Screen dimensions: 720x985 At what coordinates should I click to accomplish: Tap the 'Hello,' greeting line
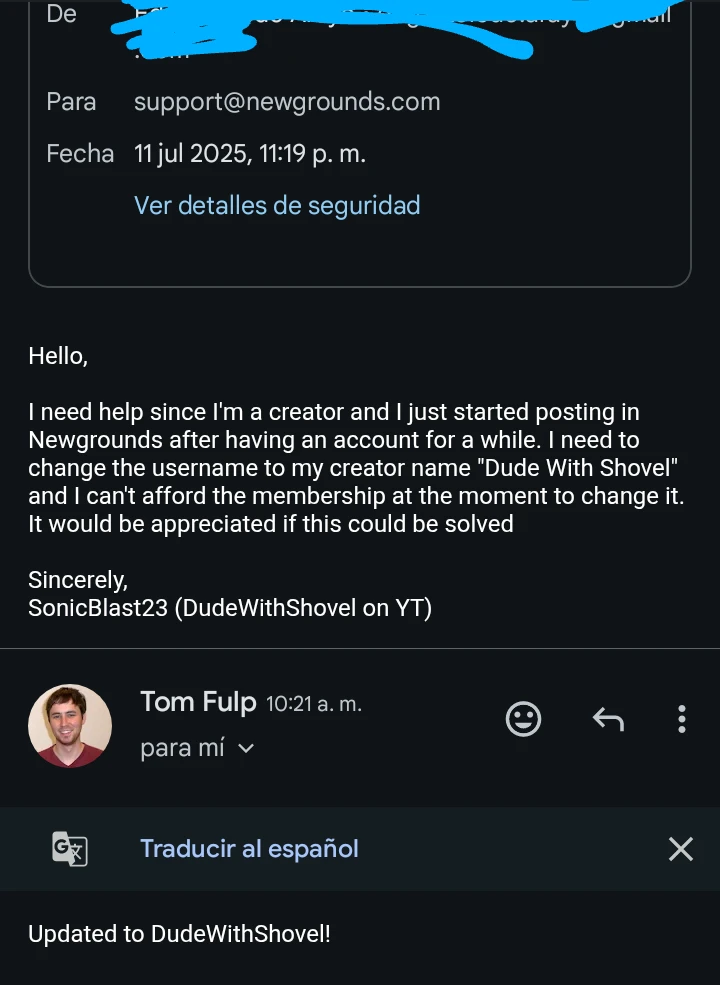pos(58,356)
